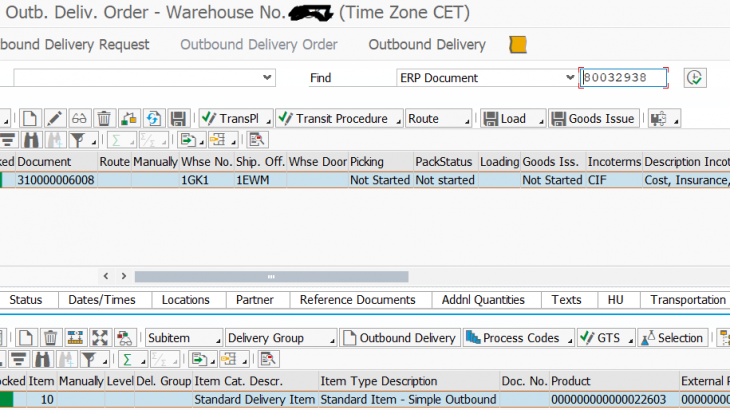Click the binoculars Find icon in header grid toolbar

31,140
